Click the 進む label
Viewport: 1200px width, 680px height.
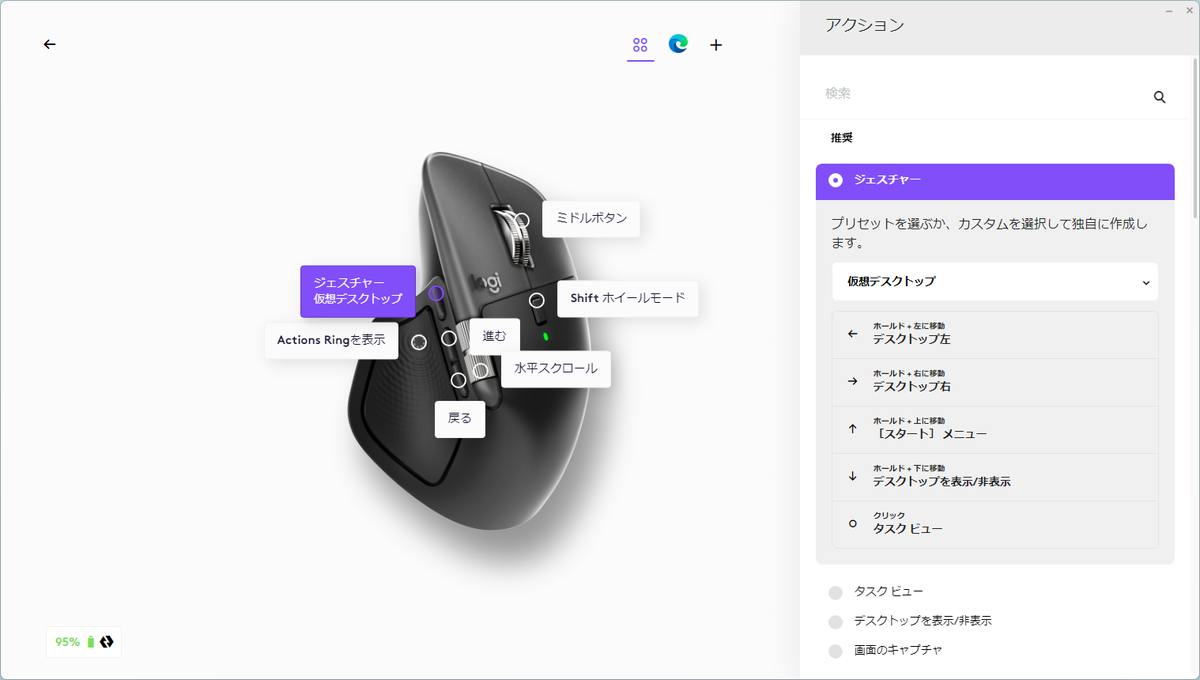(494, 336)
